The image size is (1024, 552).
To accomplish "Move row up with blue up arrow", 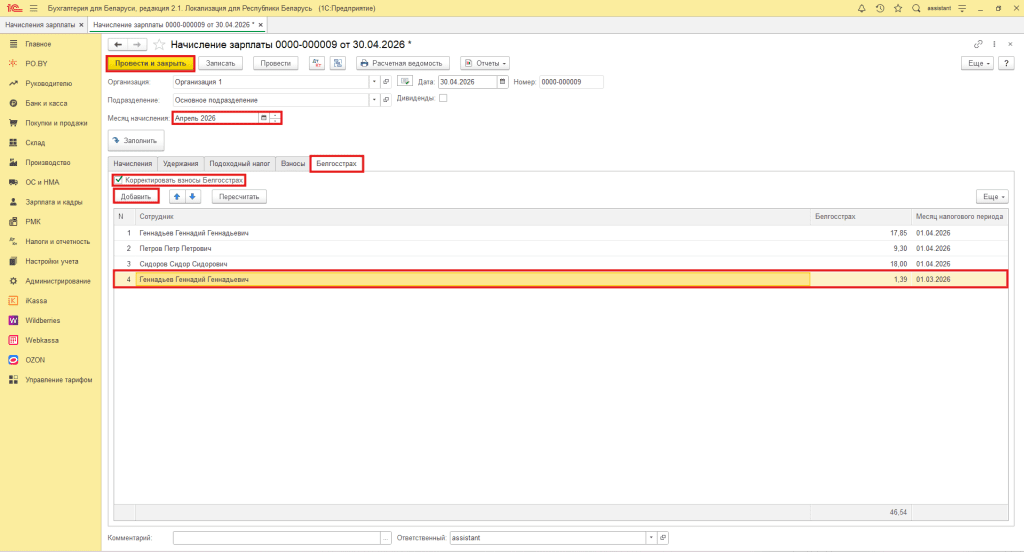I will 177,197.
